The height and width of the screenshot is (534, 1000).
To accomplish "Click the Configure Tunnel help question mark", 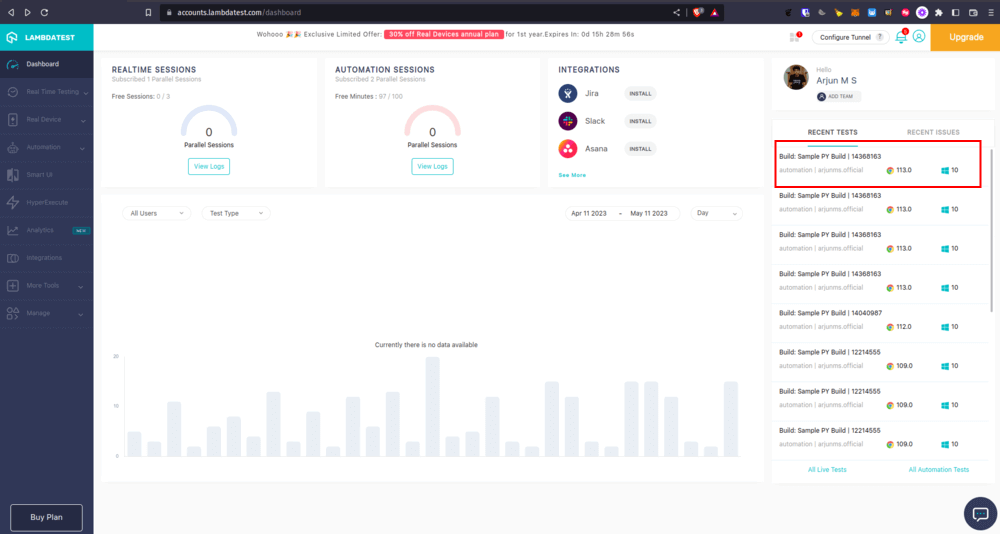I will (x=880, y=38).
